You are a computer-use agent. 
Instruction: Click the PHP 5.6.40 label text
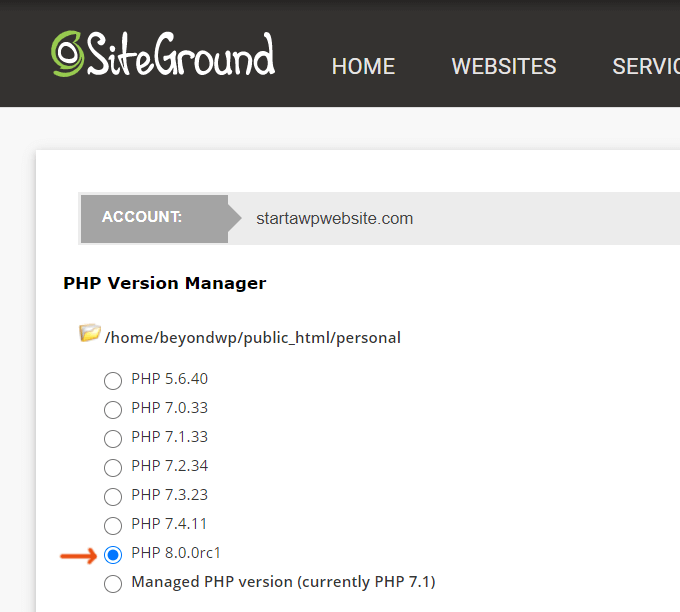[170, 379]
